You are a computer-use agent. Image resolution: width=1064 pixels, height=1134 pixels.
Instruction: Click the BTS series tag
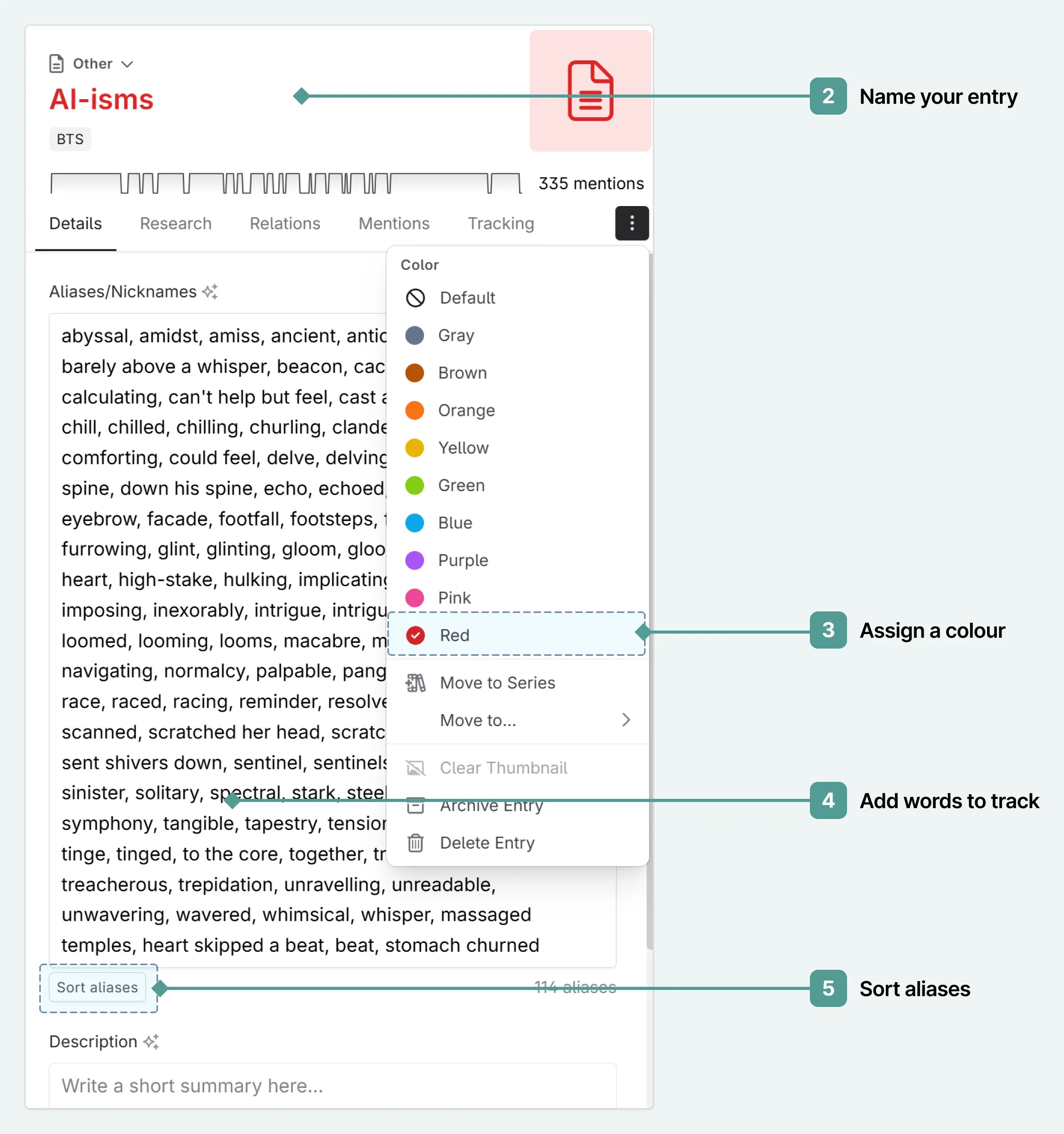pos(70,139)
